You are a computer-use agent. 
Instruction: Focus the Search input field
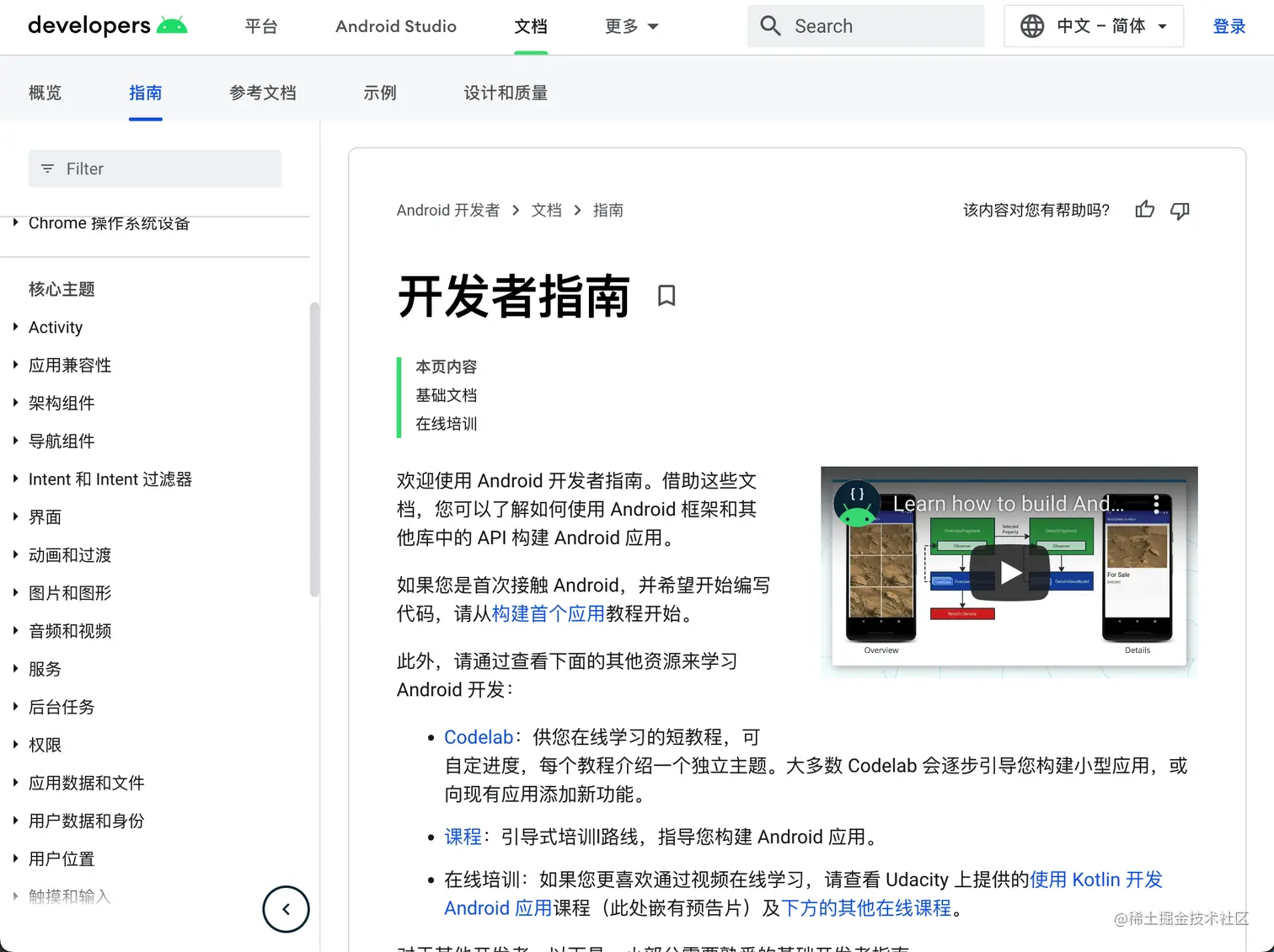coord(865,26)
